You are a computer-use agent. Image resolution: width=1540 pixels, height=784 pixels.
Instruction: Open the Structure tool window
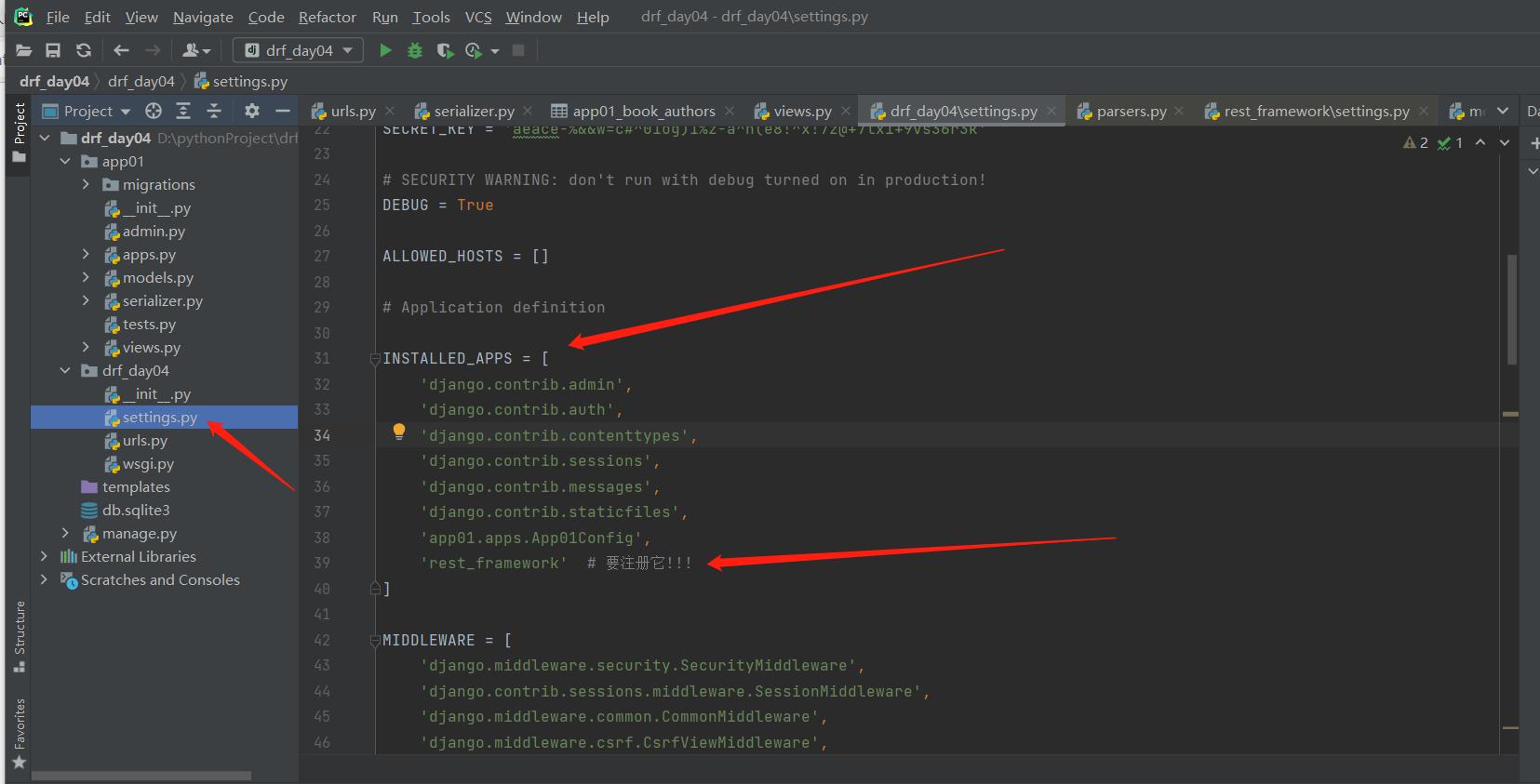(x=20, y=637)
